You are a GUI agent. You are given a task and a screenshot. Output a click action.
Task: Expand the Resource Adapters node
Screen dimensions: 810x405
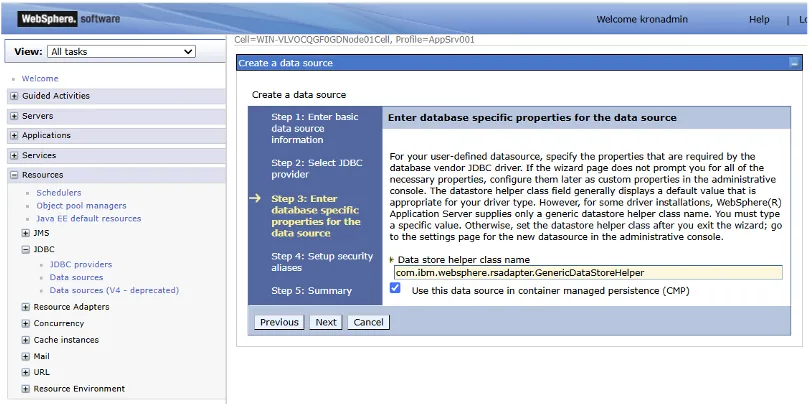[25, 307]
